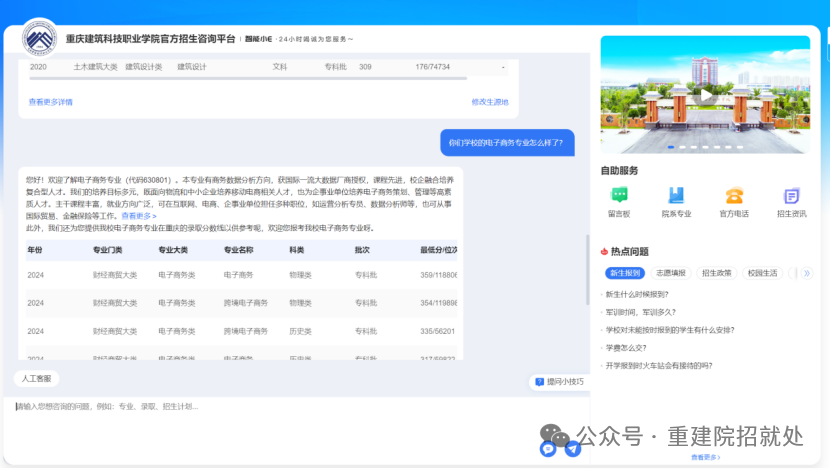Image resolution: width=830 pixels, height=469 pixels.
Task: Click the 留言板 message board icon
Action: [x=619, y=196]
